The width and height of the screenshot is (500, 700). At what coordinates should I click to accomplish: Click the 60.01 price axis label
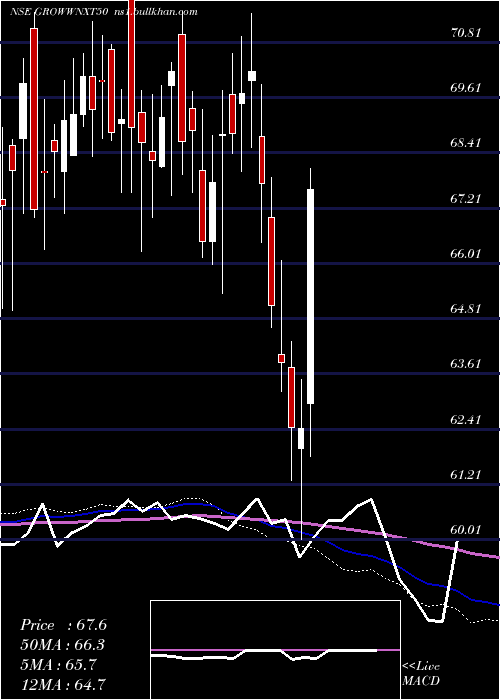(x=466, y=529)
